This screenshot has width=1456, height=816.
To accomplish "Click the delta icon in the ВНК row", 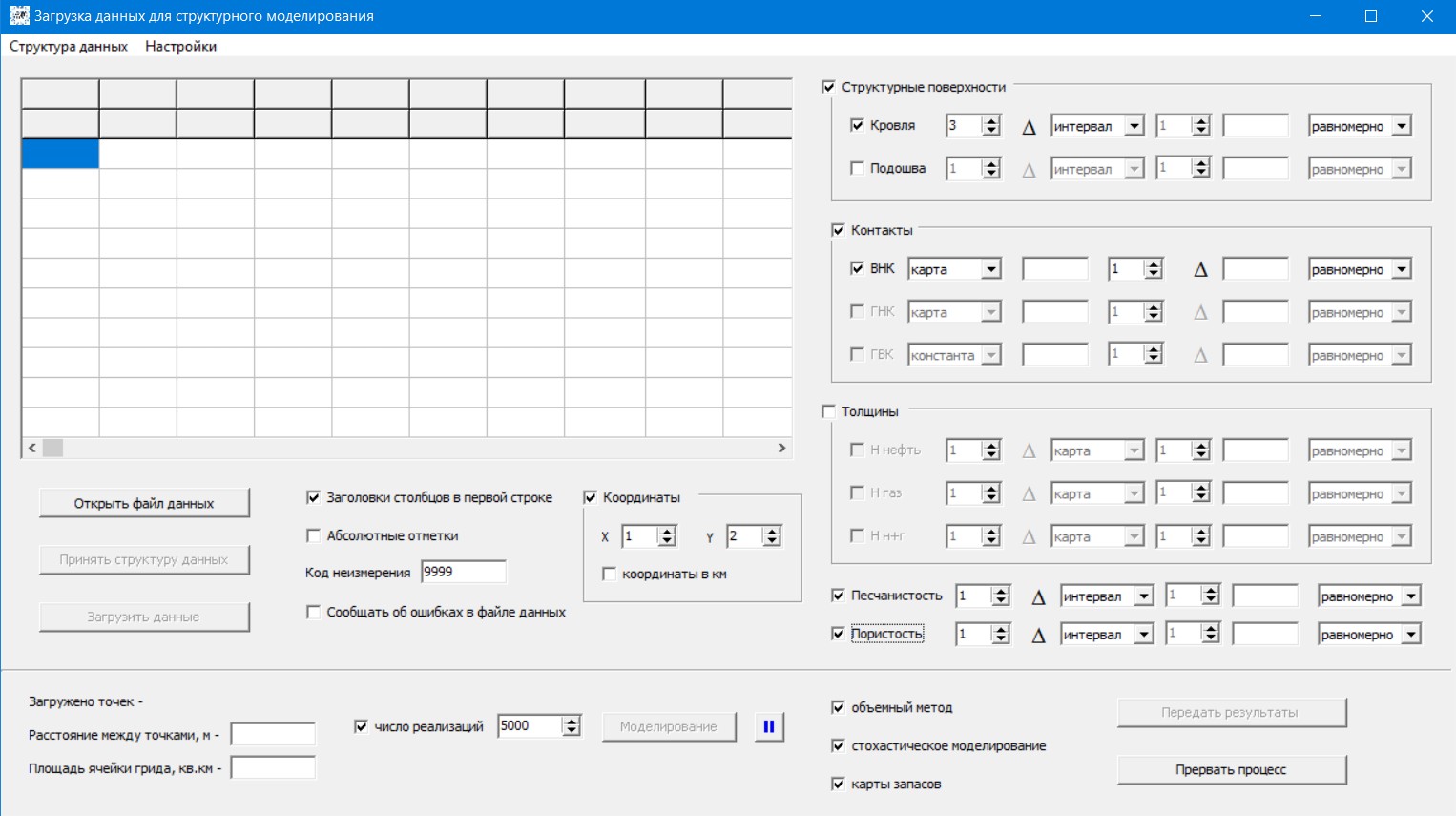I will 1200,269.
